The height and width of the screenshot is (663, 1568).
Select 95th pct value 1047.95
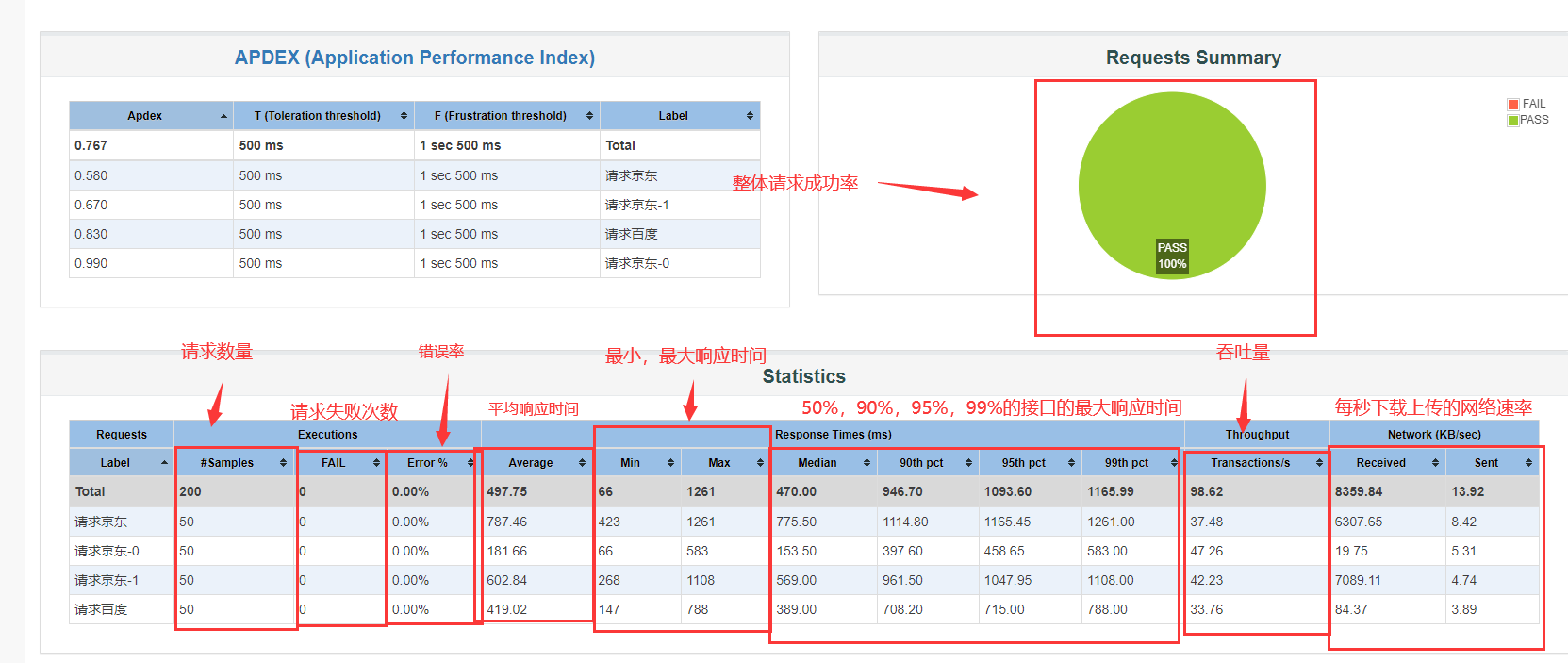click(1008, 580)
